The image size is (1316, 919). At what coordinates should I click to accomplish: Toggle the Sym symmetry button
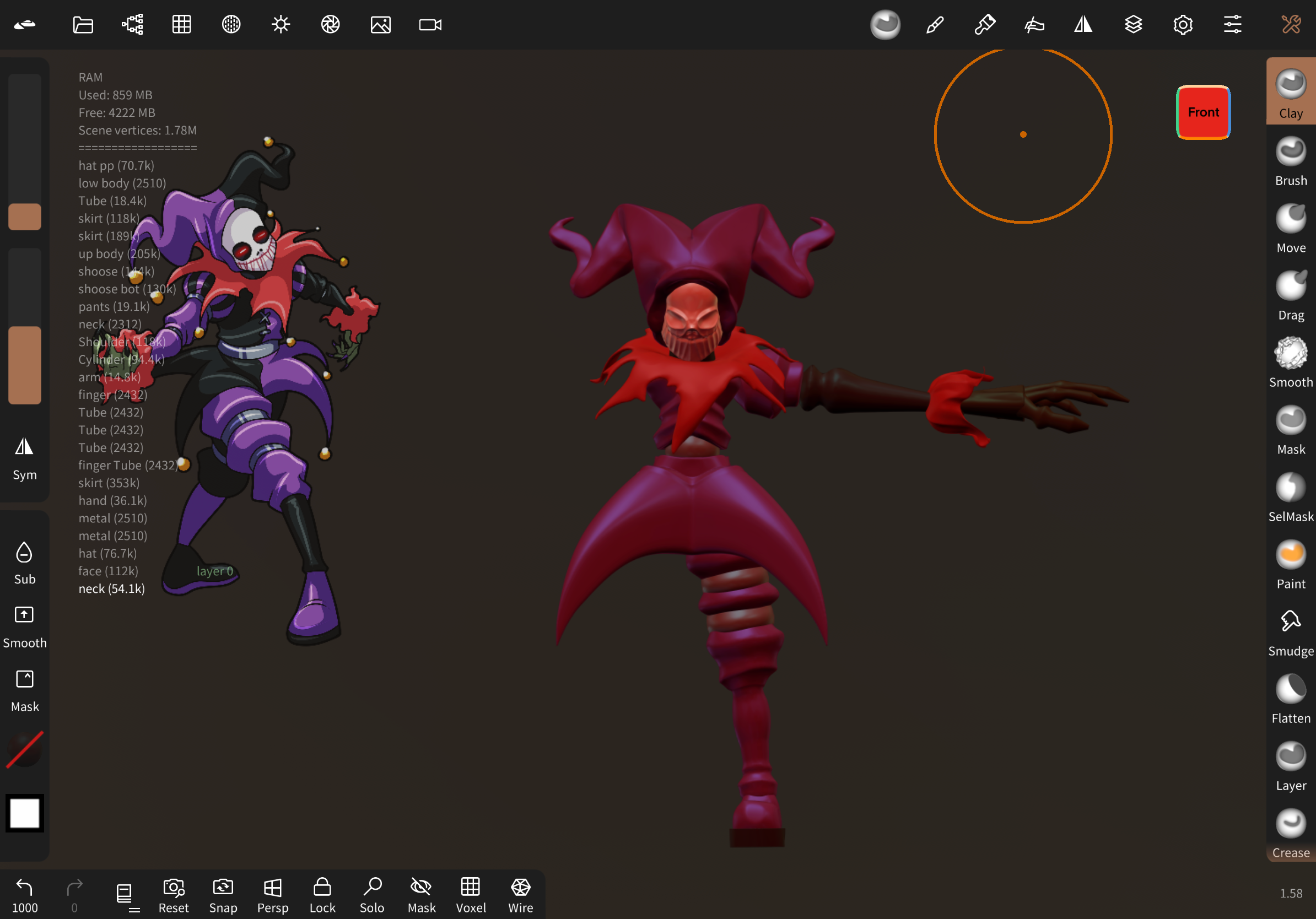[x=25, y=458]
